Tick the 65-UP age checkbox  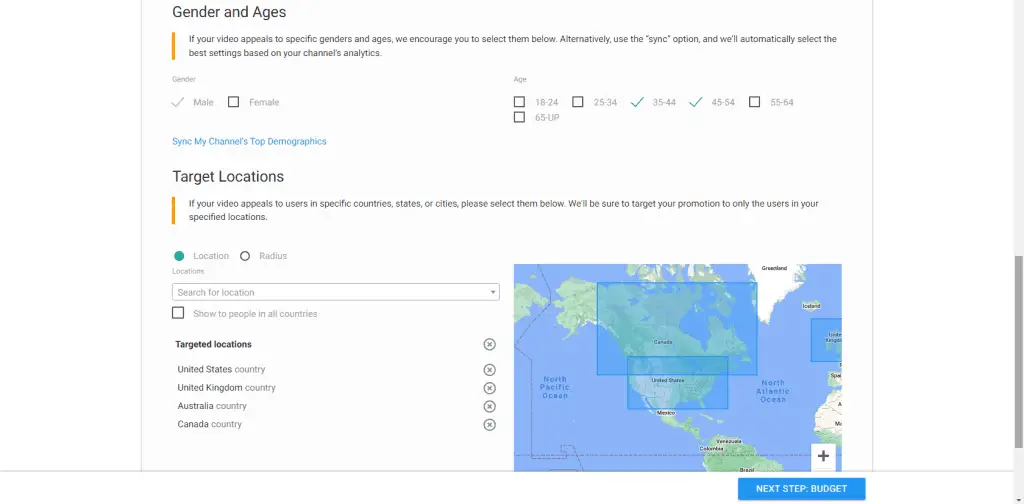(x=519, y=118)
